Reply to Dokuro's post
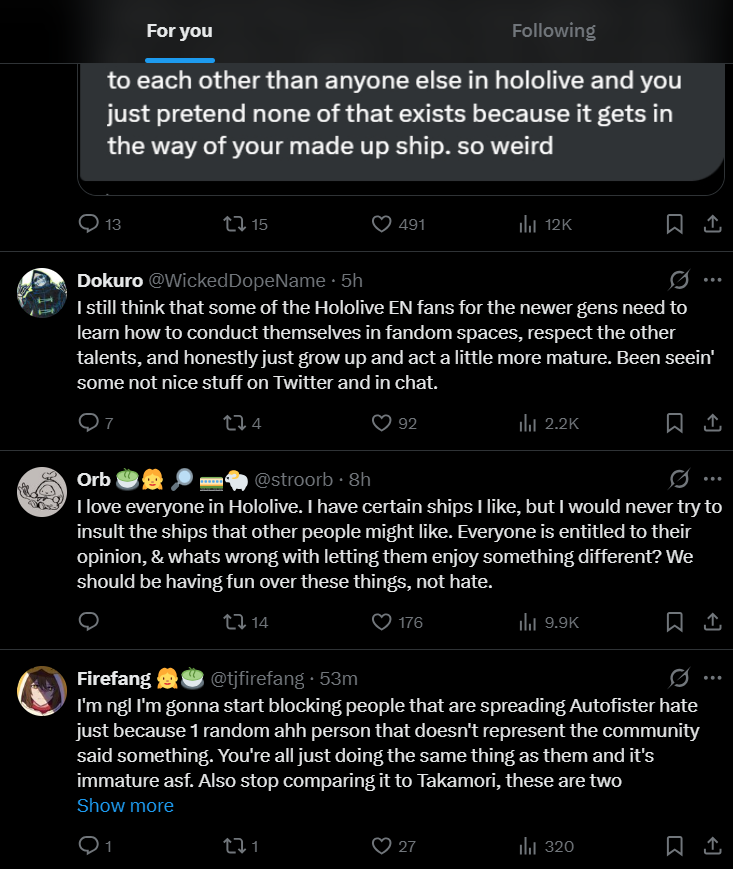This screenshot has width=733, height=869. pyautogui.click(x=88, y=423)
